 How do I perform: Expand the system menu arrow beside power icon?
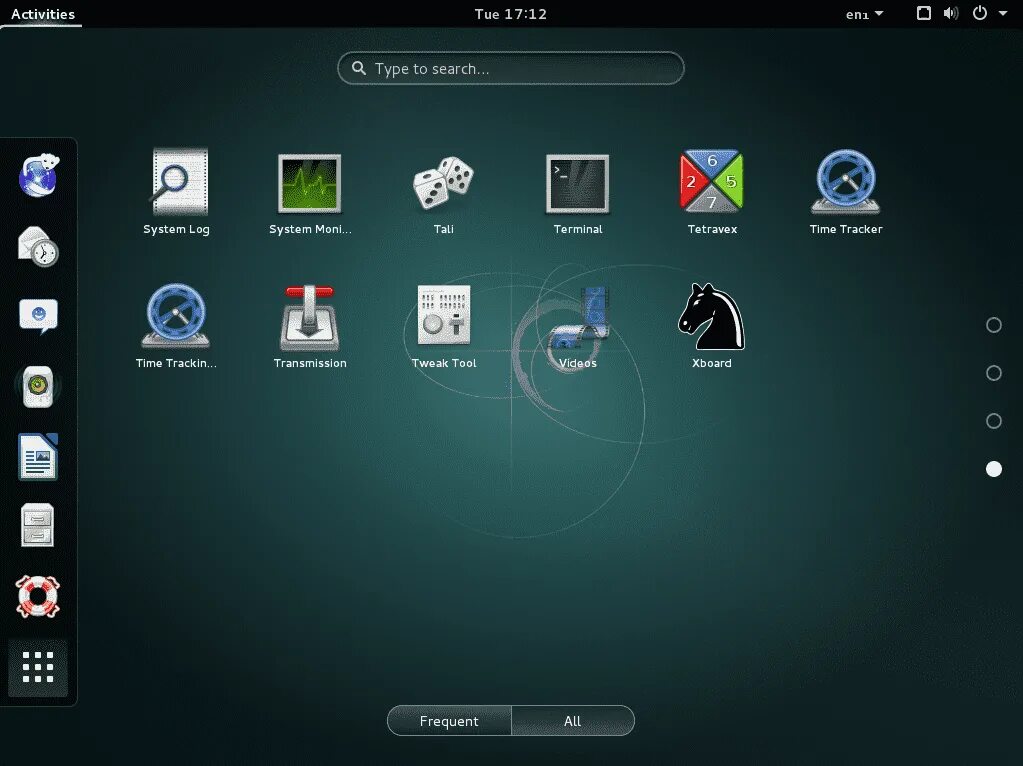1003,13
